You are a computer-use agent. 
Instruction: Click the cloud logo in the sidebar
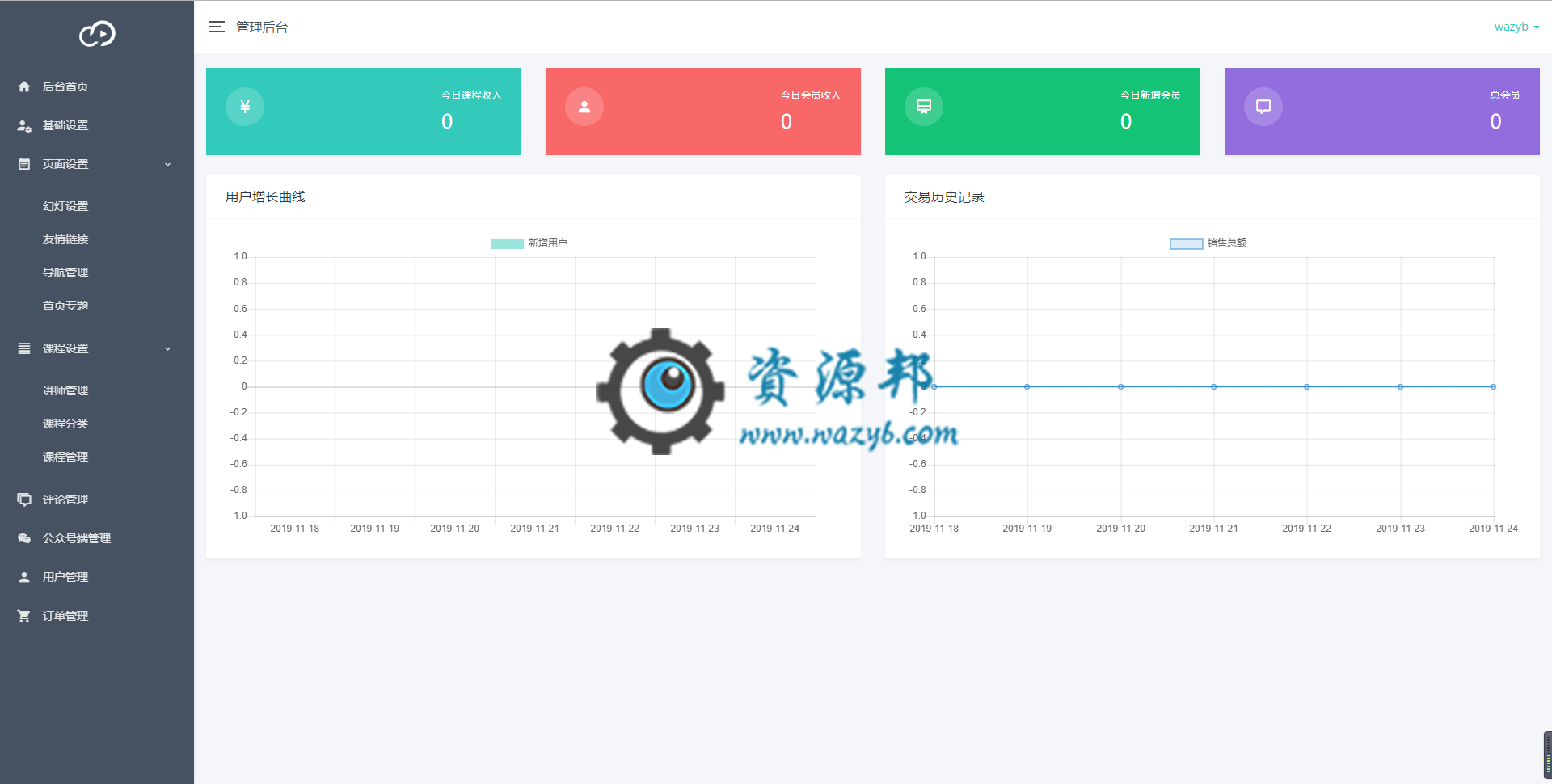click(x=97, y=33)
